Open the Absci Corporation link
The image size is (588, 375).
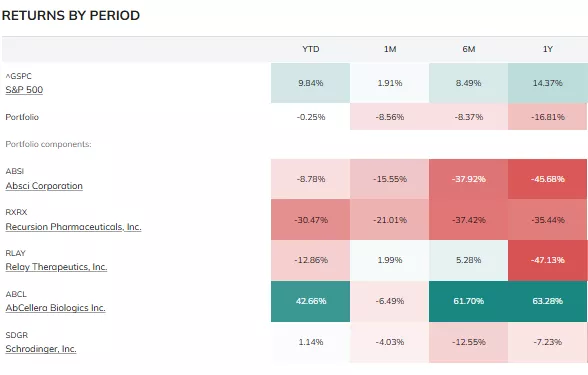point(44,186)
